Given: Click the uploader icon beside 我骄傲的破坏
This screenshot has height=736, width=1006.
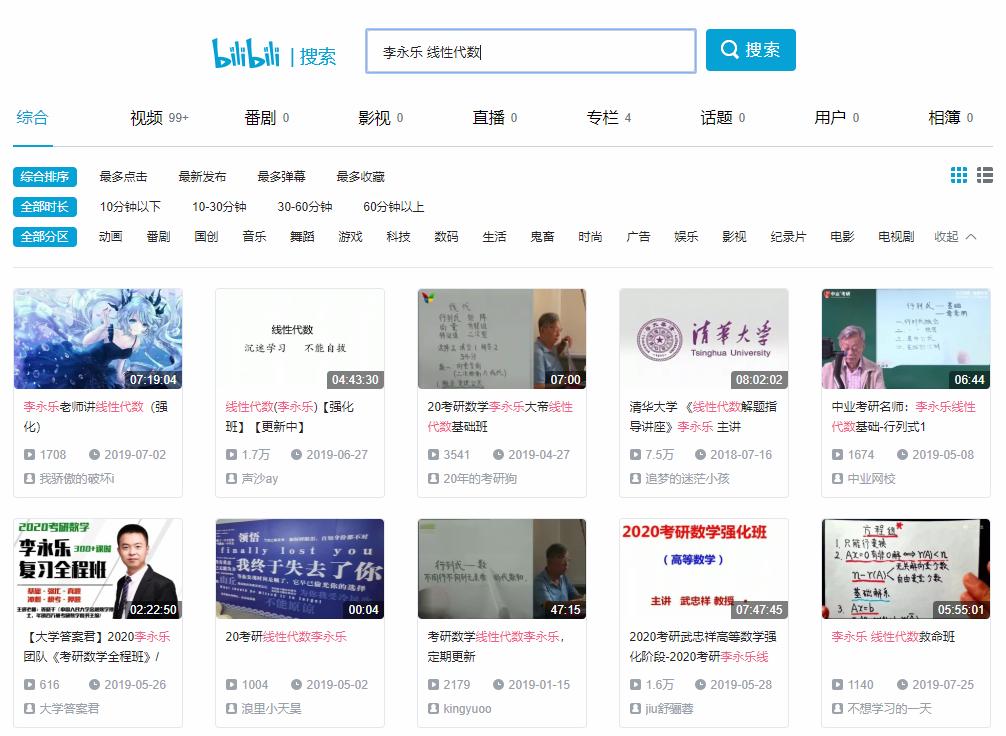Looking at the screenshot, I should click(29, 477).
